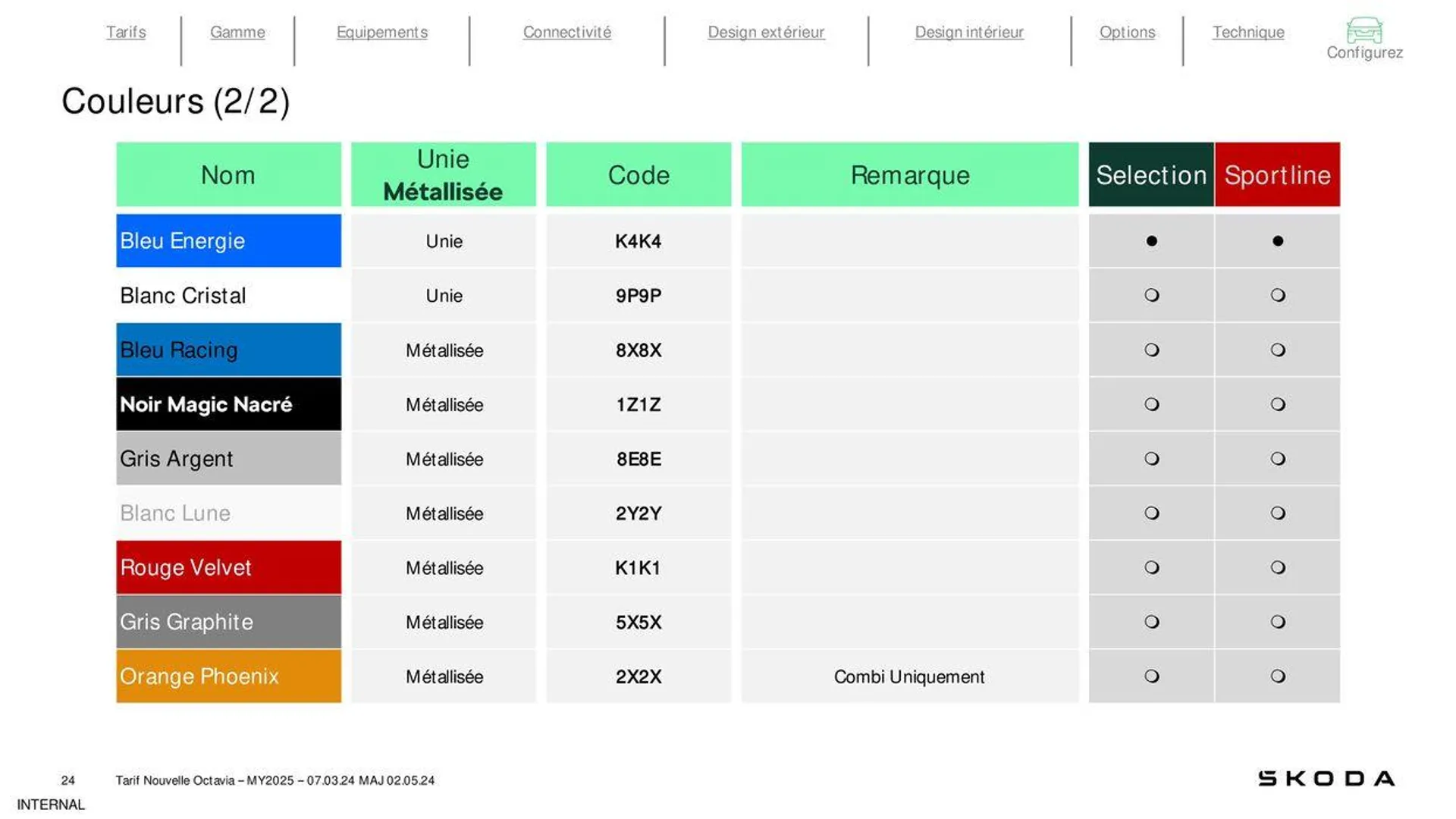Select Sportline circle for Blanc Cristal
Viewport: 1456px width, 819px height.
click(1278, 295)
